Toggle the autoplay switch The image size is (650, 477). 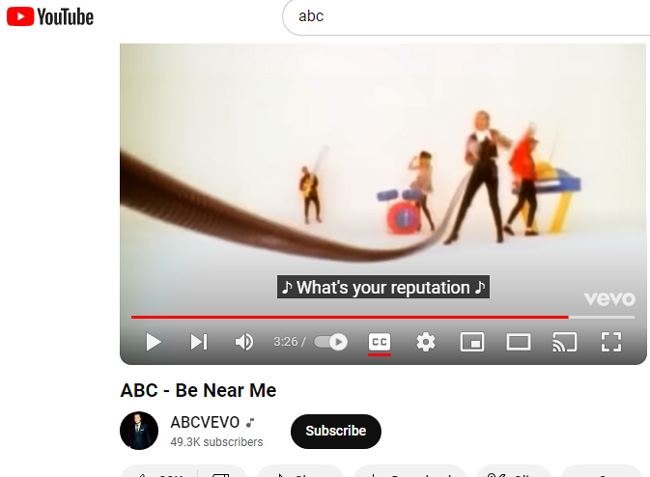tap(331, 342)
